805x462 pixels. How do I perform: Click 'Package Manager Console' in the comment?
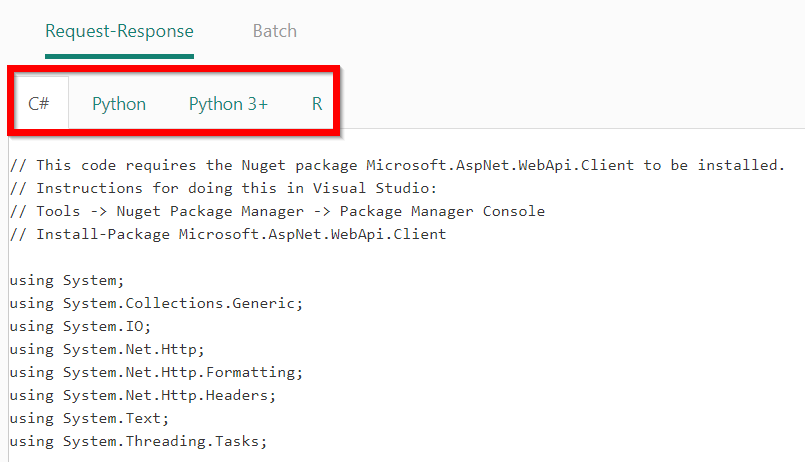[442, 211]
